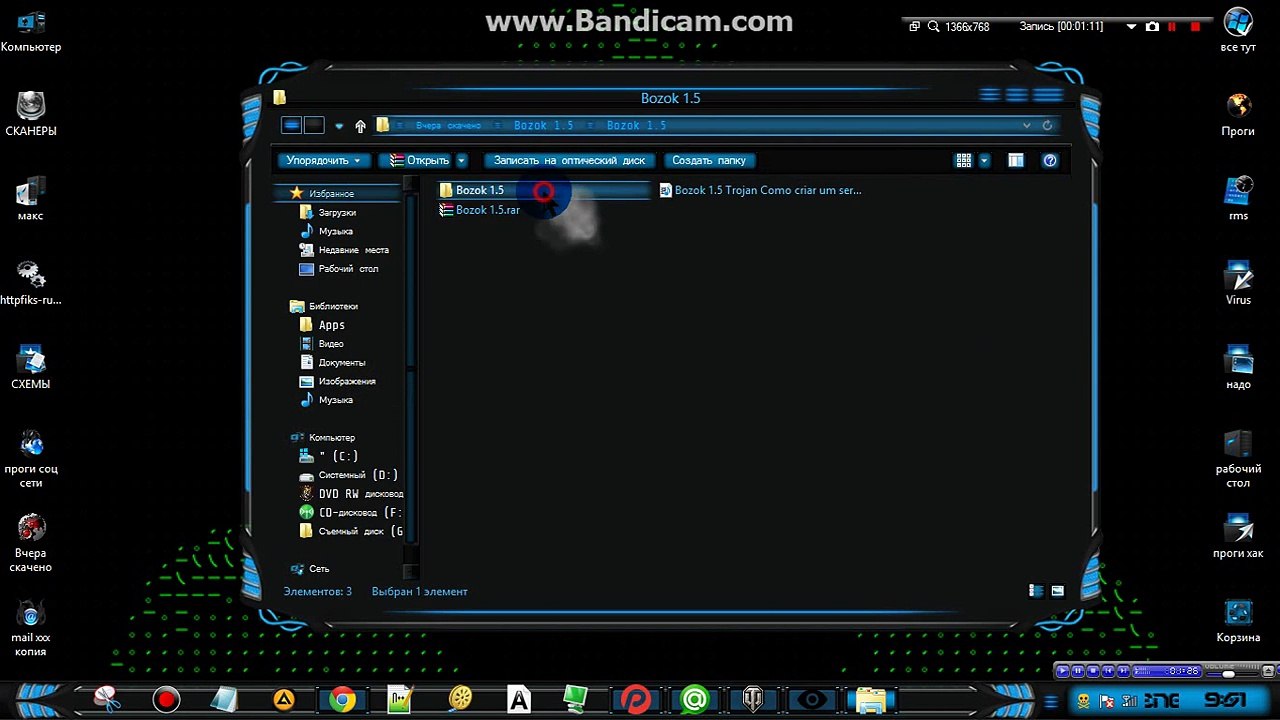Open the Bandicam dropdown arrow
1280x720 pixels.
[1132, 27]
